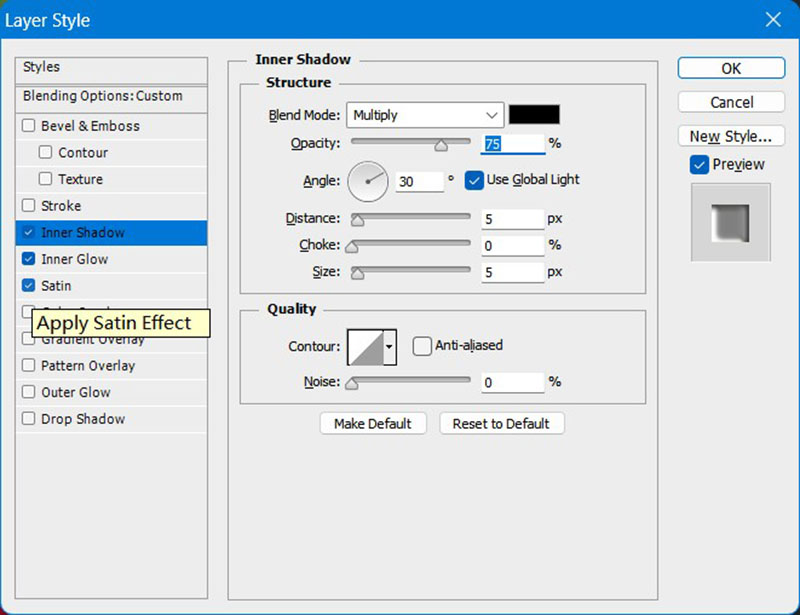
Task: Click Reset to Default button
Action: click(502, 424)
